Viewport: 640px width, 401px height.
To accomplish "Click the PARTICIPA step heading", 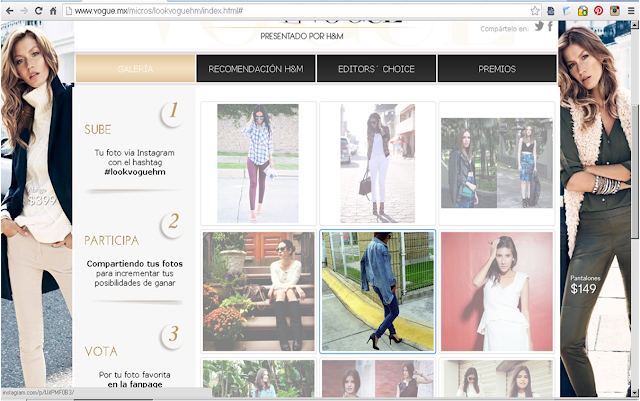I will (111, 241).
